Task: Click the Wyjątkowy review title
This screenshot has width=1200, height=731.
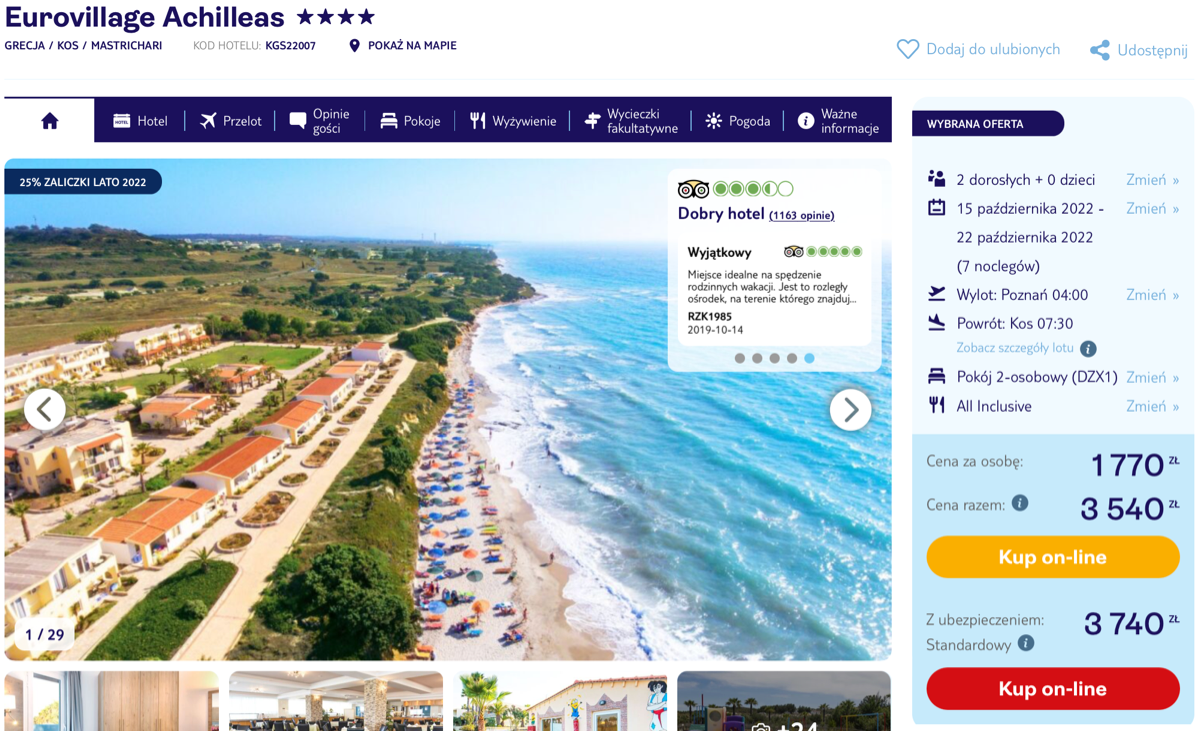Action: point(720,252)
